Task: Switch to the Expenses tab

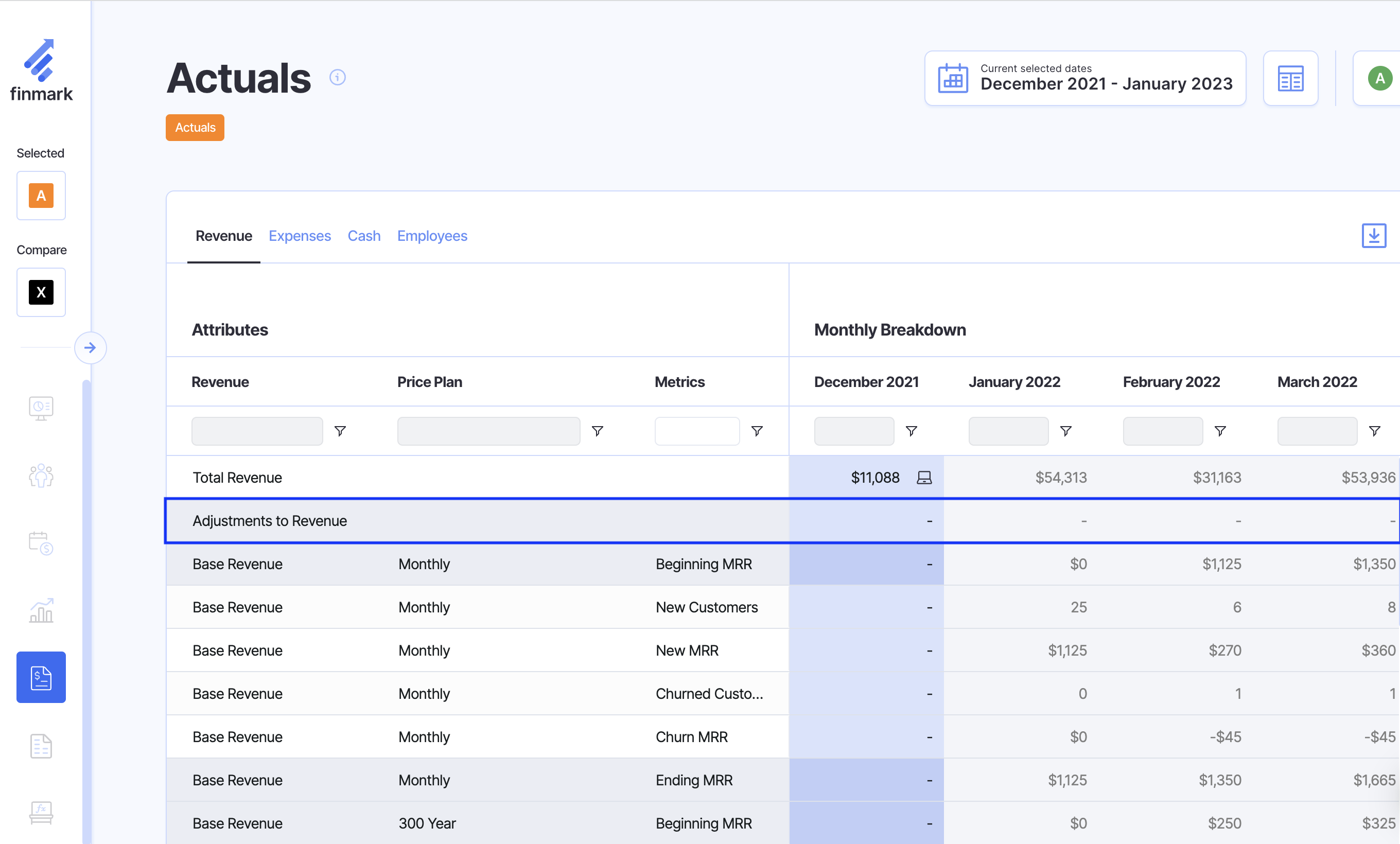Action: (300, 236)
